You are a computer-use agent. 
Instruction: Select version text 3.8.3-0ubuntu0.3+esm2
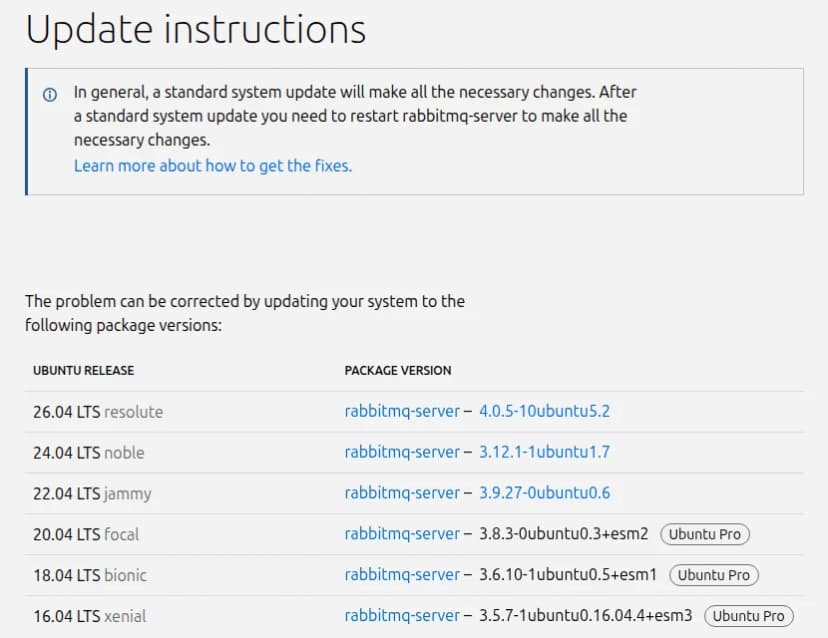(x=563, y=534)
